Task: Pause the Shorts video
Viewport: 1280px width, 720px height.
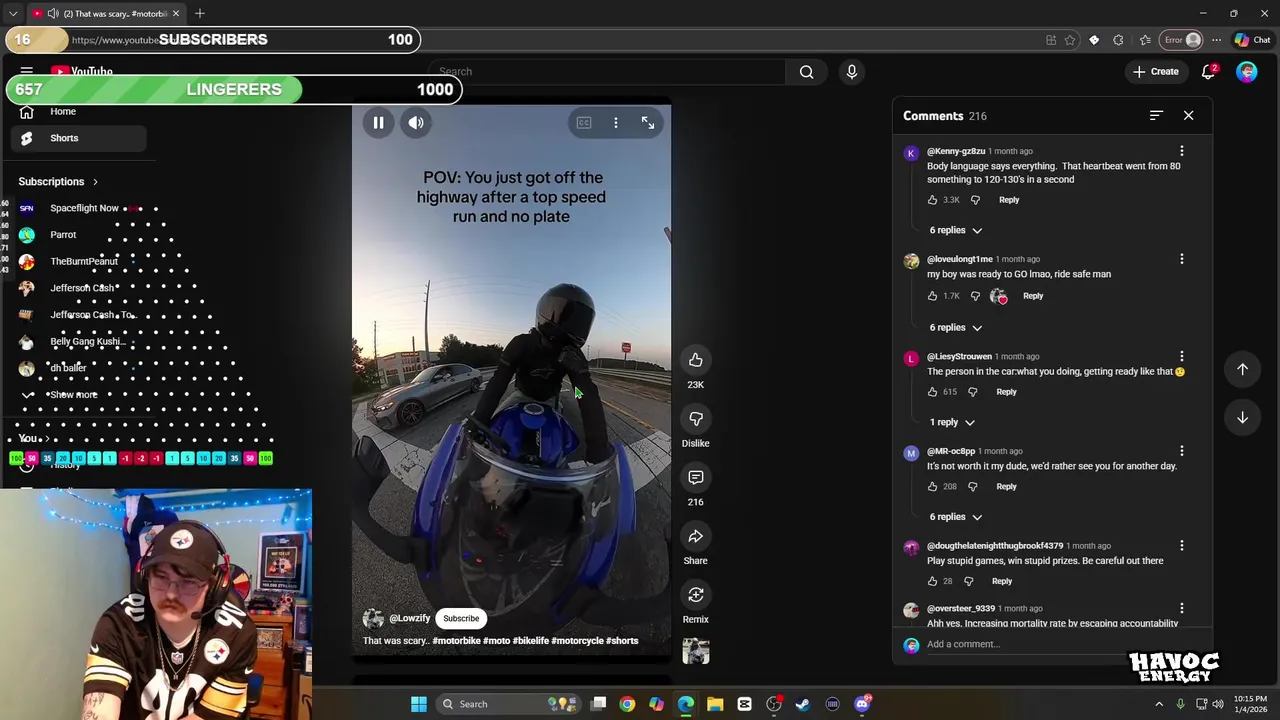Action: click(x=378, y=123)
